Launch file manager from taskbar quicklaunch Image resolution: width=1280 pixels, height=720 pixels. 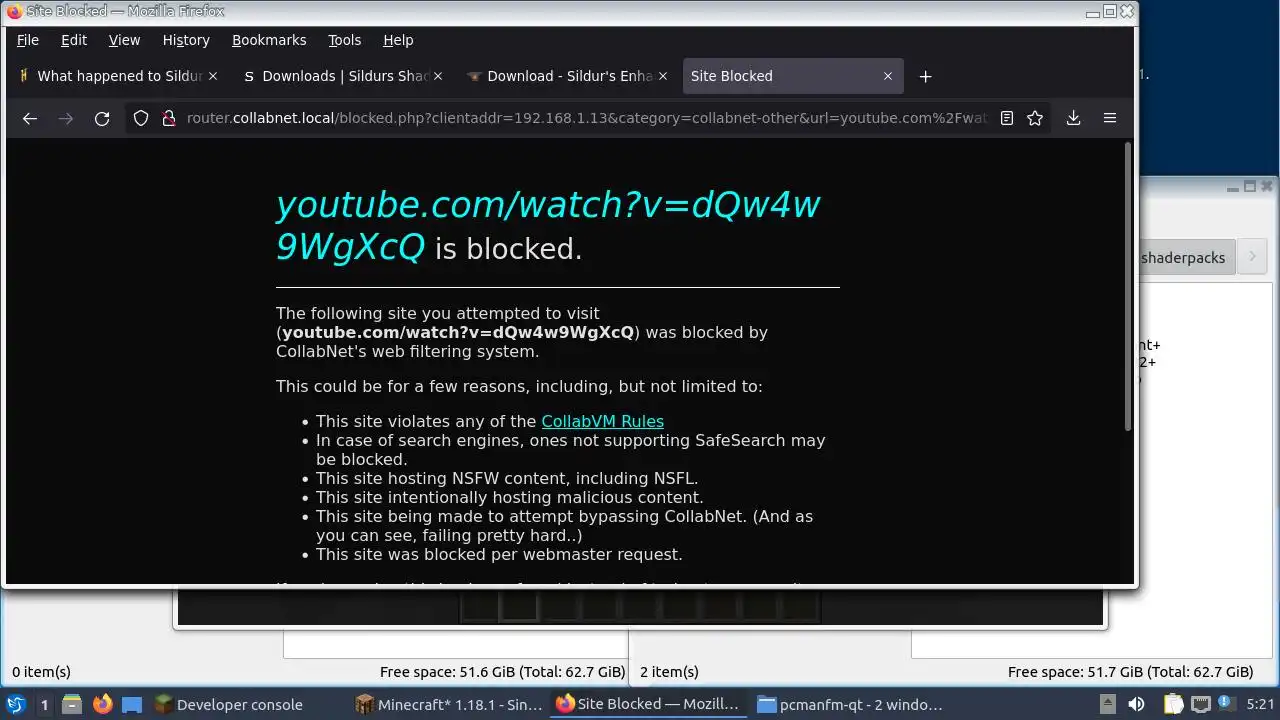72,704
